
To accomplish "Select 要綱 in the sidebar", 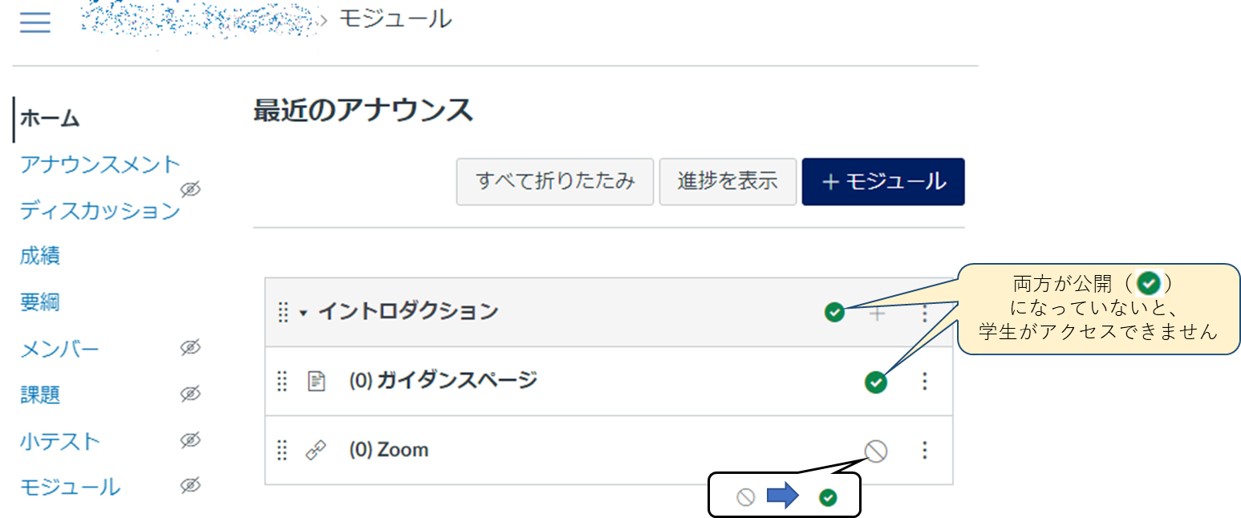I will click(40, 302).
